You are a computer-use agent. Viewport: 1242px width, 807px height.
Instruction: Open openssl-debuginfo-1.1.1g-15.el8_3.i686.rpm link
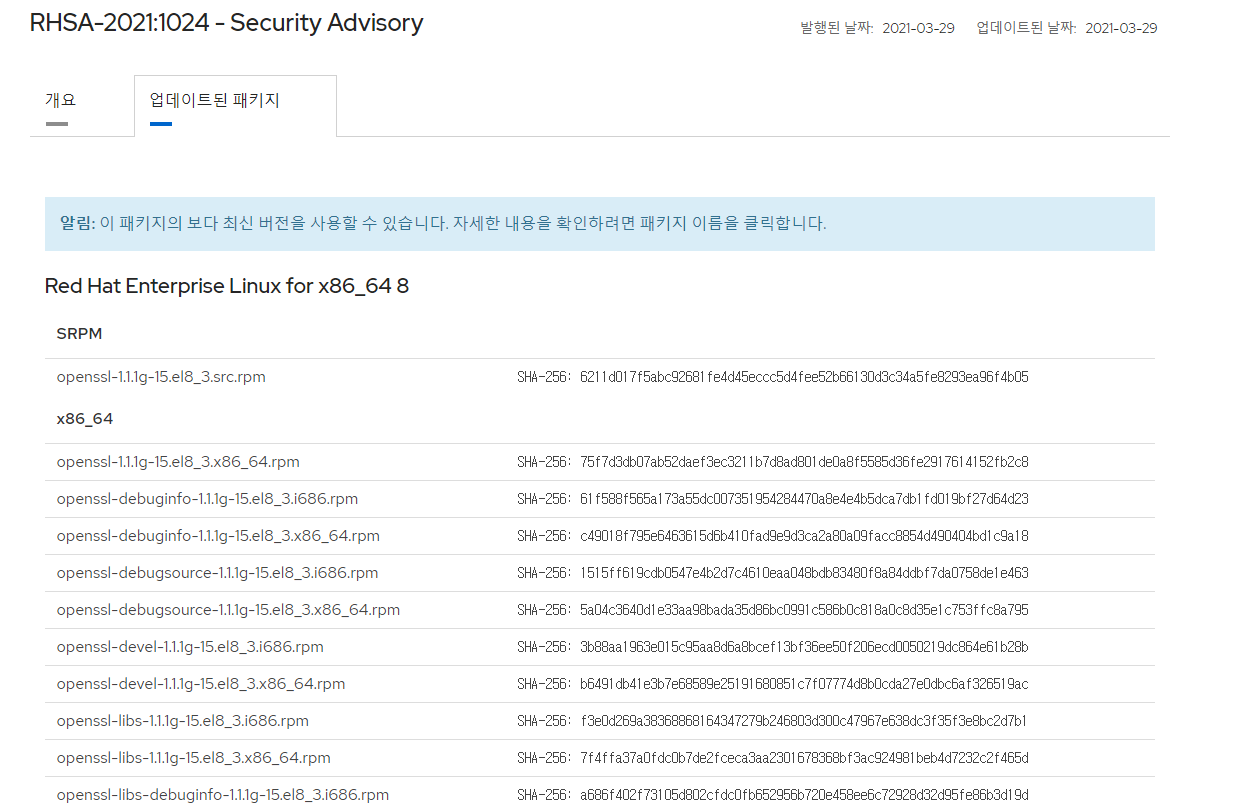pos(207,499)
